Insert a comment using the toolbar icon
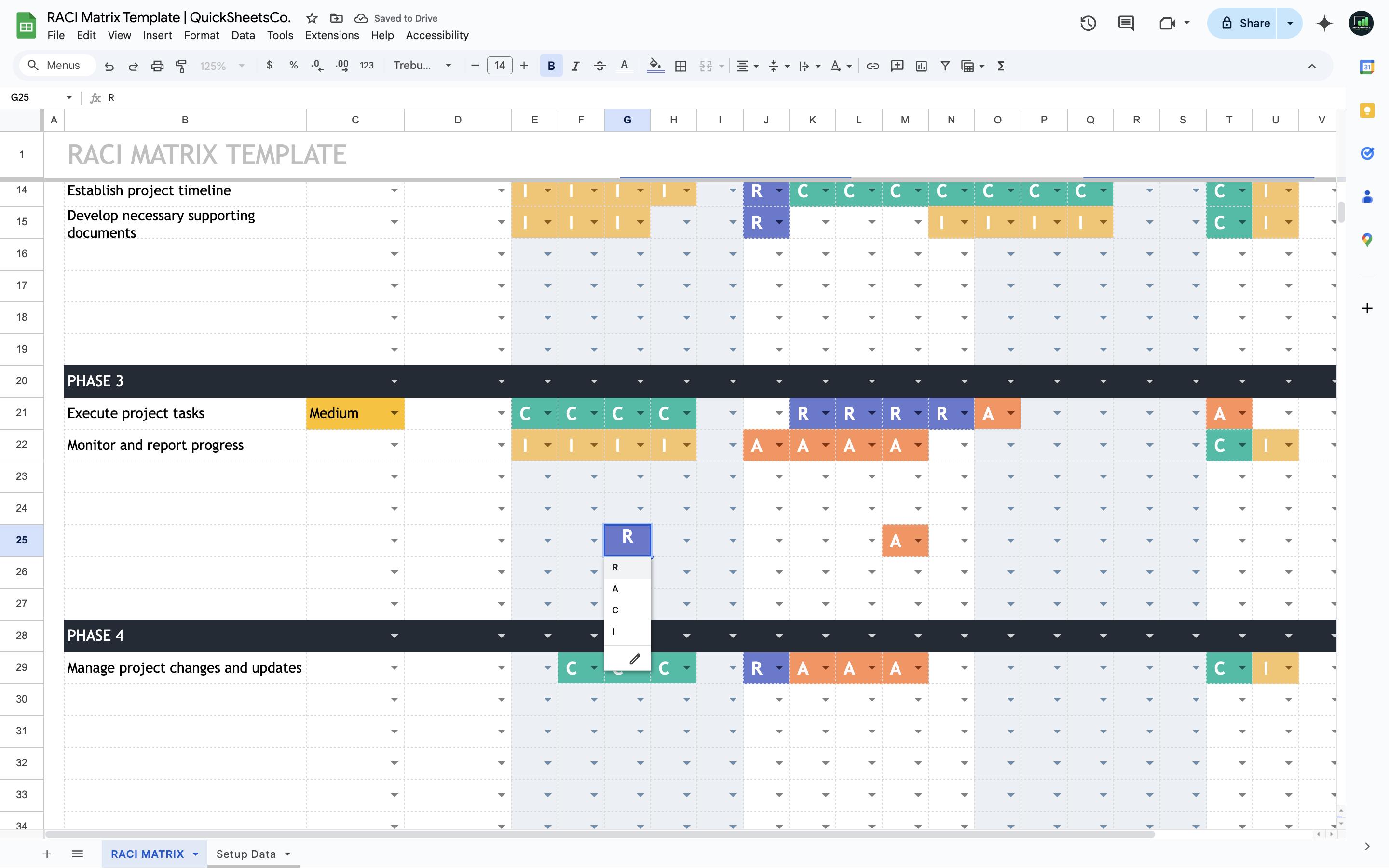 coord(897,65)
